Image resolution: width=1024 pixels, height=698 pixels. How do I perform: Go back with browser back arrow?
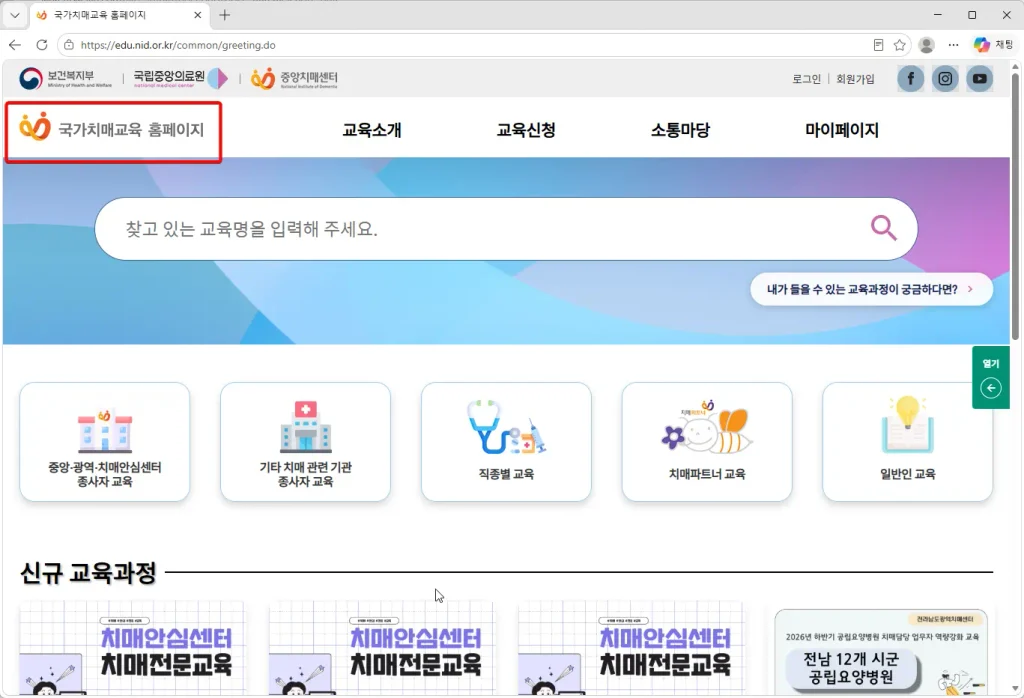point(15,45)
